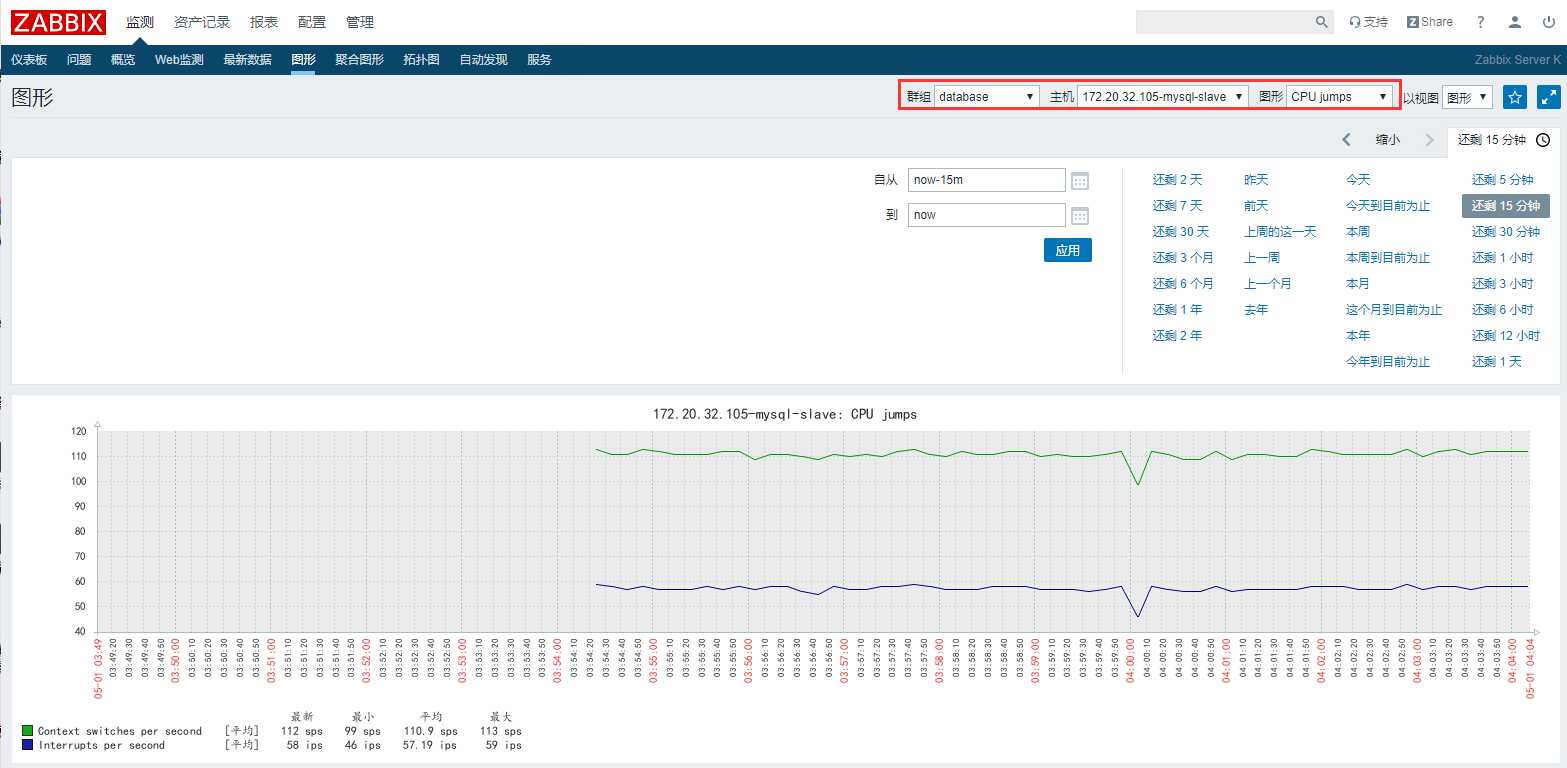Add graph to favorites star
The width and height of the screenshot is (1567, 768).
tap(1515, 97)
